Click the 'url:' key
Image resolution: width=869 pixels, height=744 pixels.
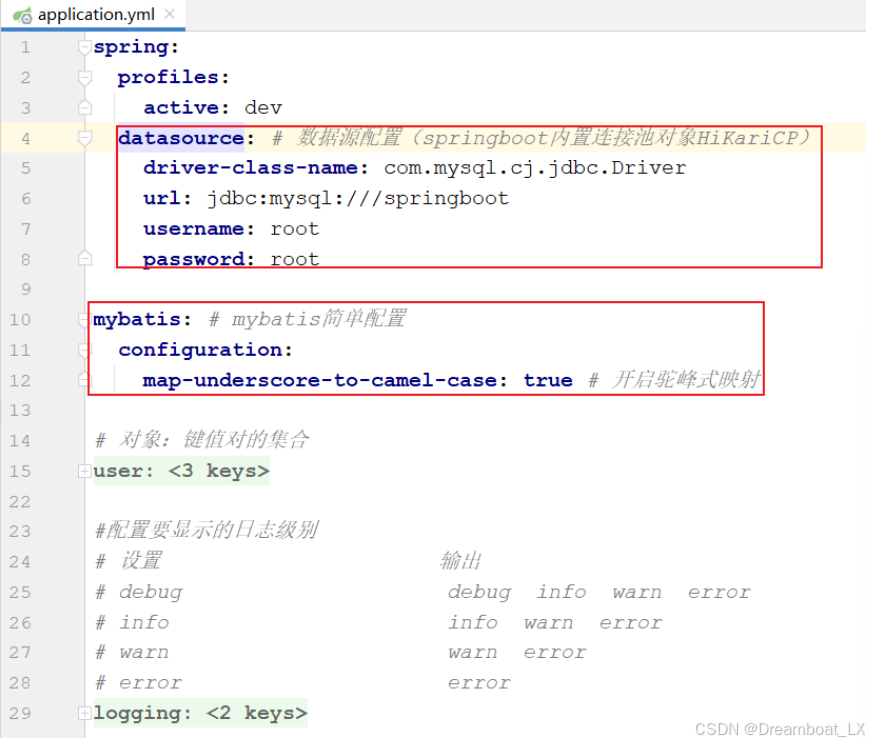(x=167, y=198)
